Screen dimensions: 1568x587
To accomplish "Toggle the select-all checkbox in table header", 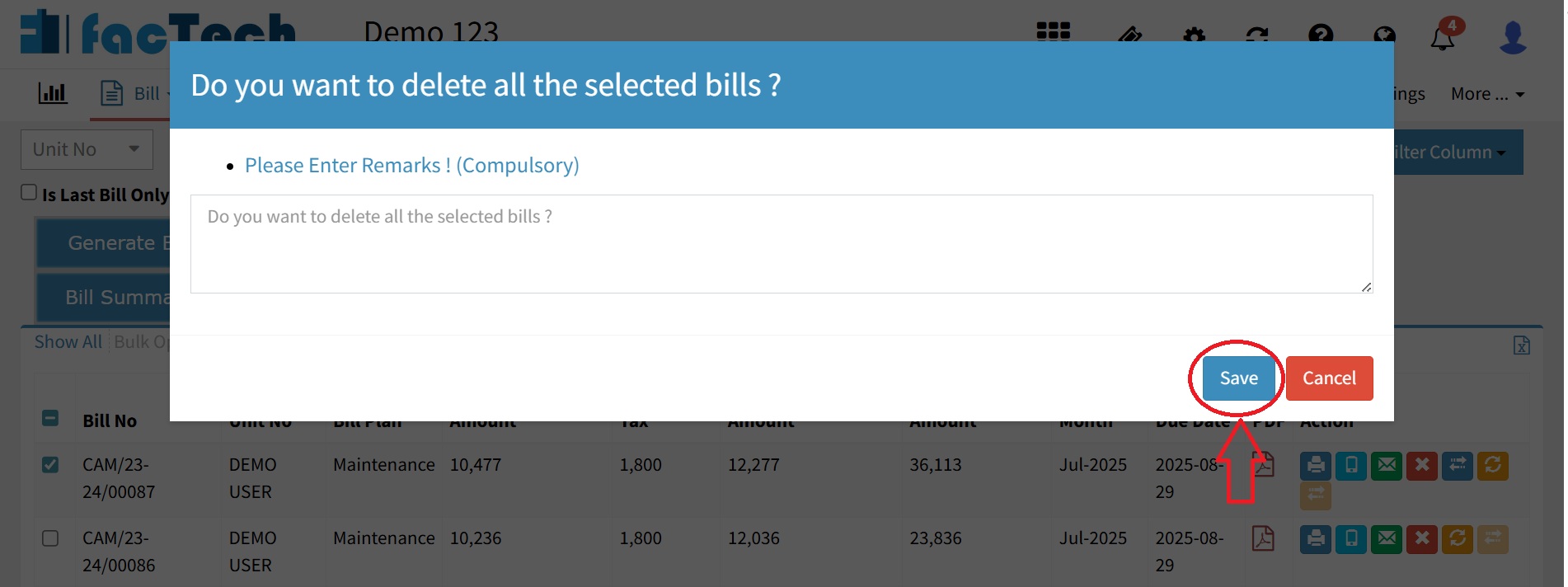I will coord(50,419).
